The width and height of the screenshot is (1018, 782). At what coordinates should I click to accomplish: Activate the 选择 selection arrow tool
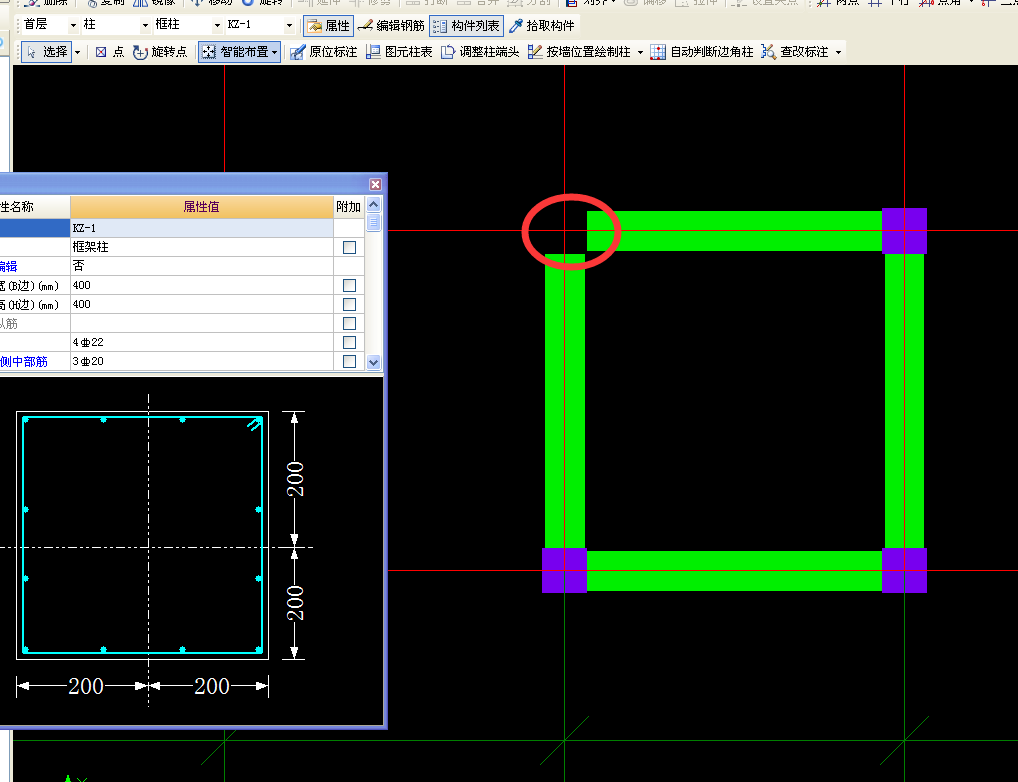coord(46,52)
